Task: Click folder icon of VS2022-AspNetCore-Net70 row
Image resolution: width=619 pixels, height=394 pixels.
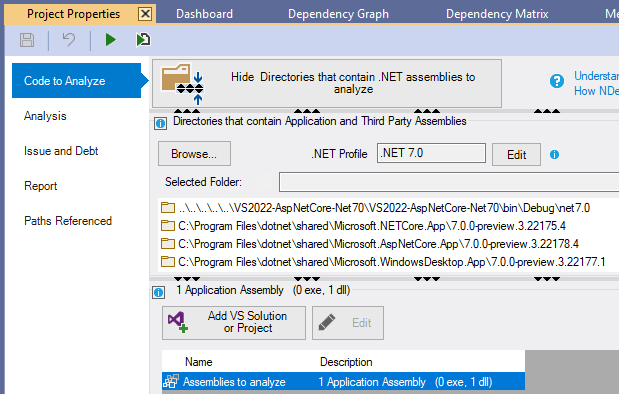Action: point(168,207)
